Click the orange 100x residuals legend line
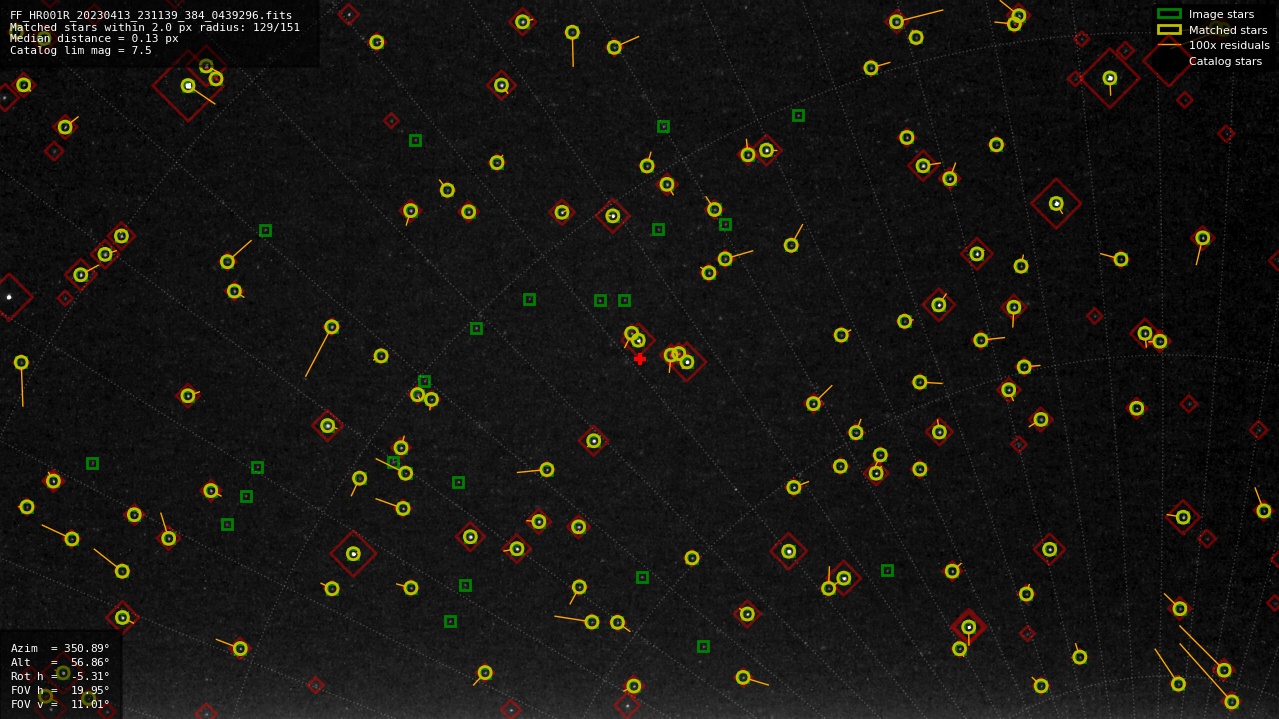This screenshot has height=719, width=1279. point(1169,45)
